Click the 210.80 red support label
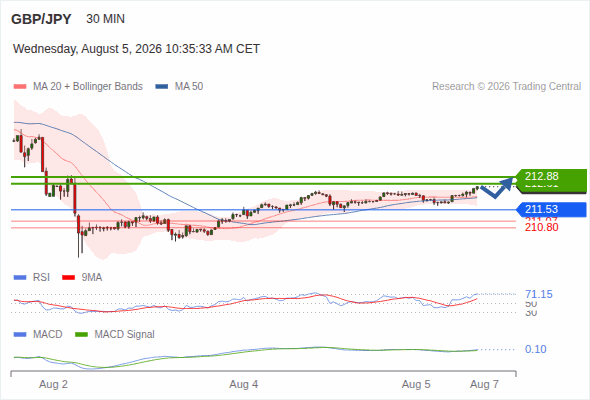The image size is (590, 400). click(x=541, y=227)
